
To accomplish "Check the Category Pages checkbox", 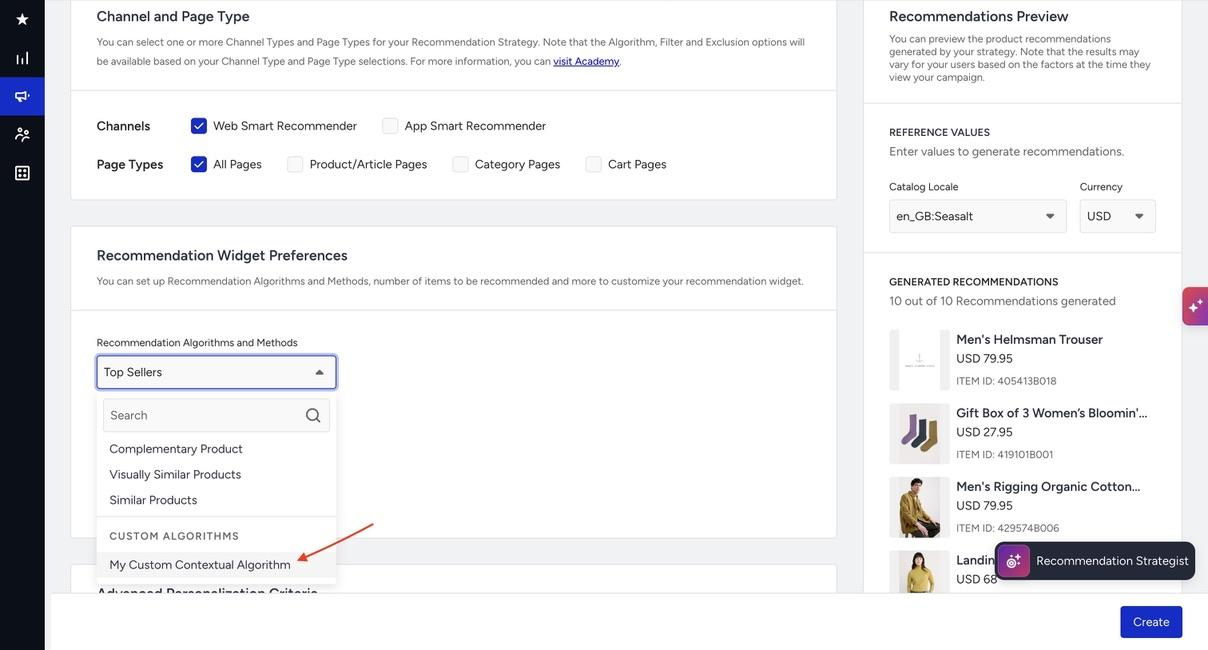I will tap(460, 164).
